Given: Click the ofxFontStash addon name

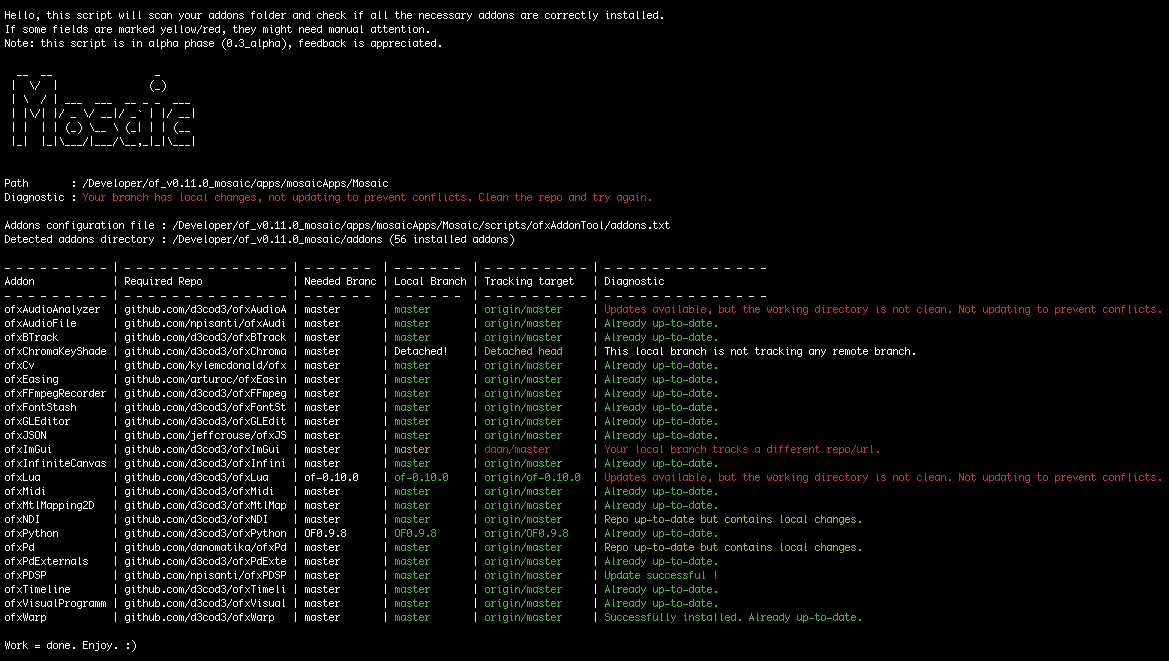Looking at the screenshot, I should 40,408.
